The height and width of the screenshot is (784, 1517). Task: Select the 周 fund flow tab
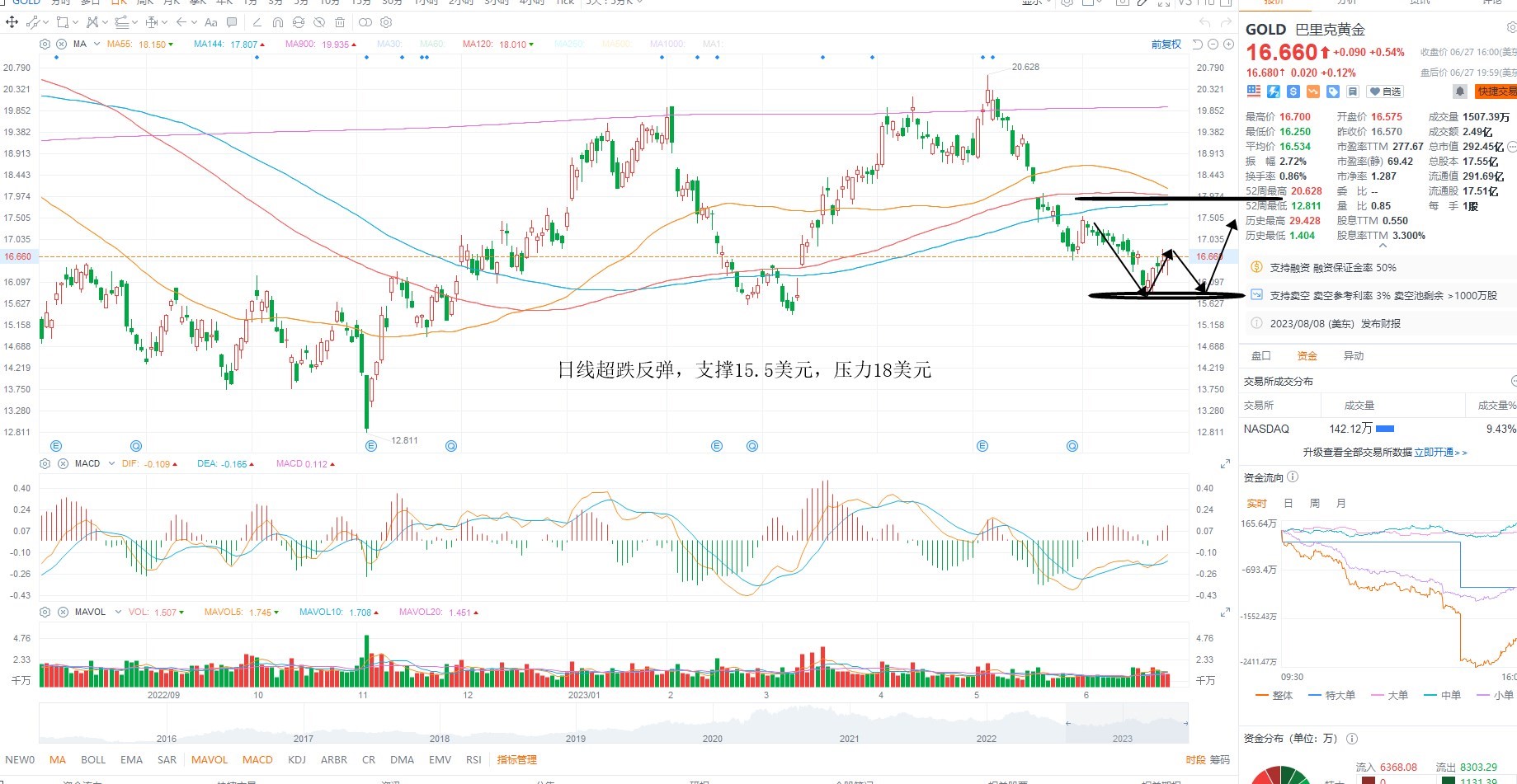tap(1315, 503)
